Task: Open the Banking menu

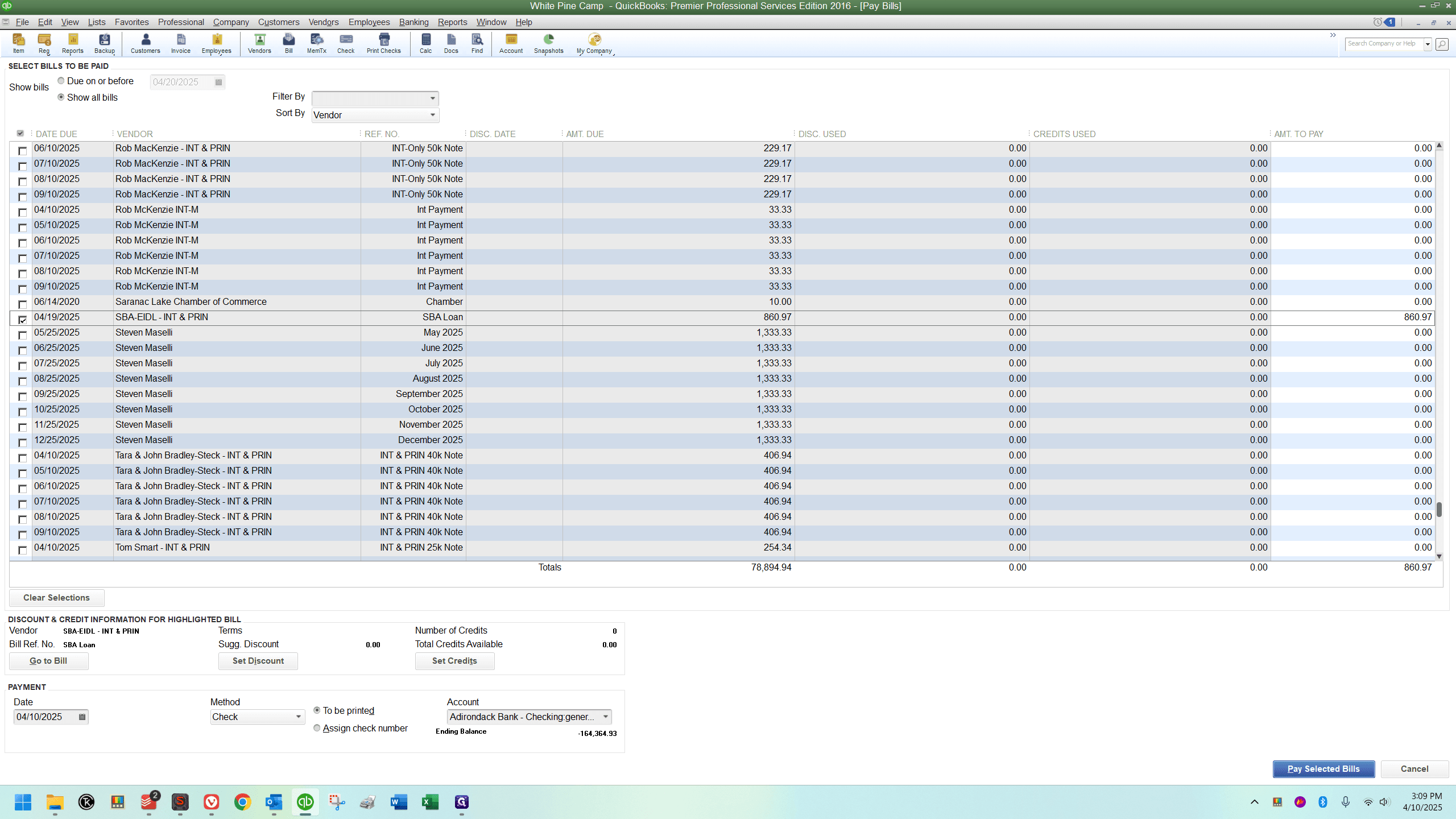Action: [413, 22]
